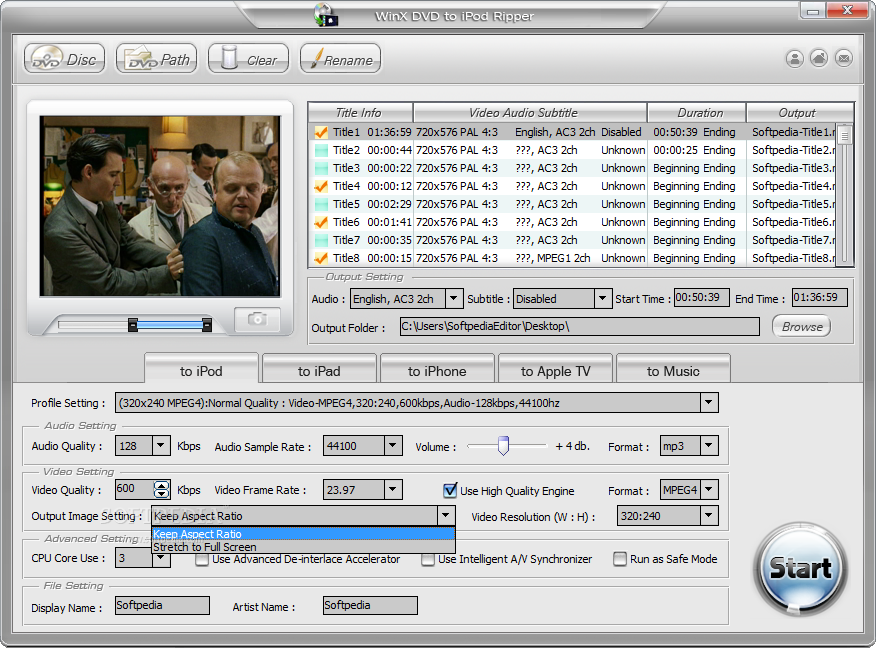Click the Output Folder path field
Viewport: 876px width, 648px height.
pyautogui.click(x=579, y=326)
